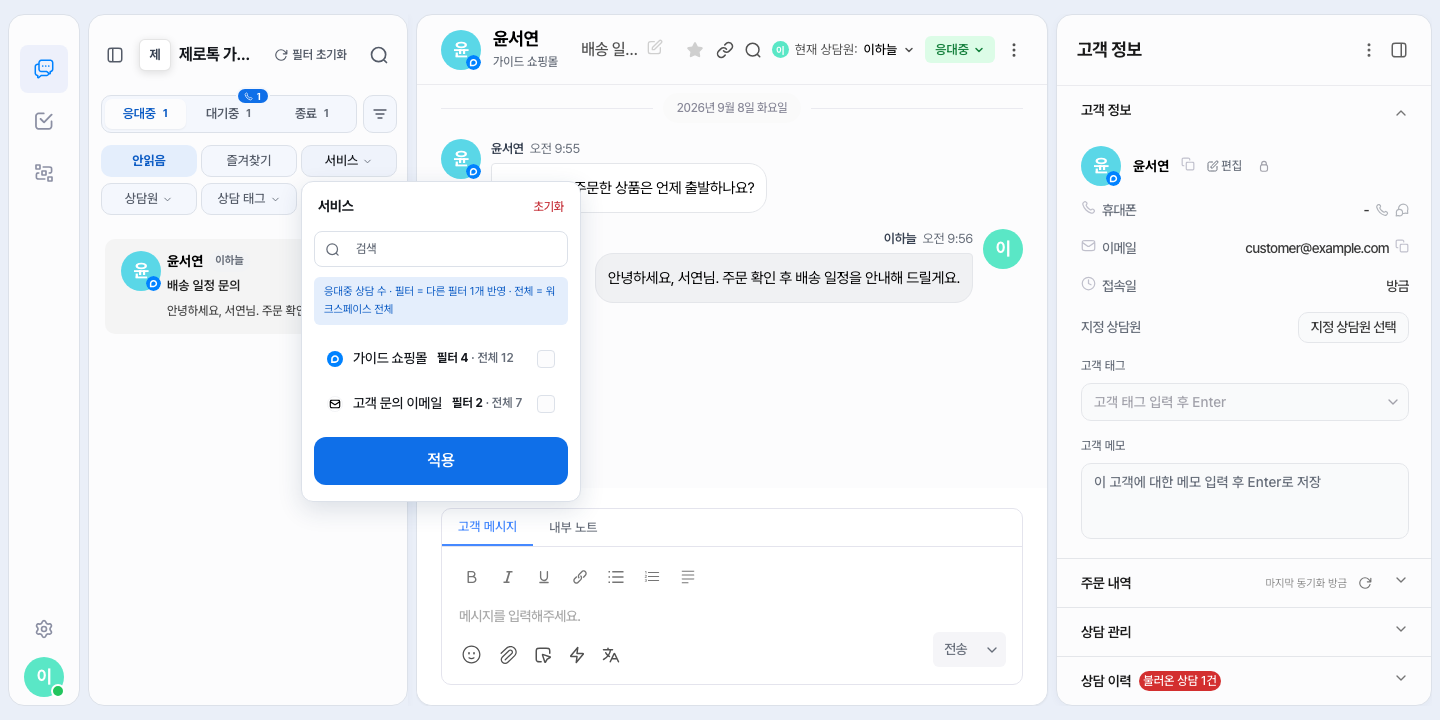Viewport: 1440px width, 720px height.
Task: Open the advanced filter icon beside the 종료 tab
Action: (380, 114)
